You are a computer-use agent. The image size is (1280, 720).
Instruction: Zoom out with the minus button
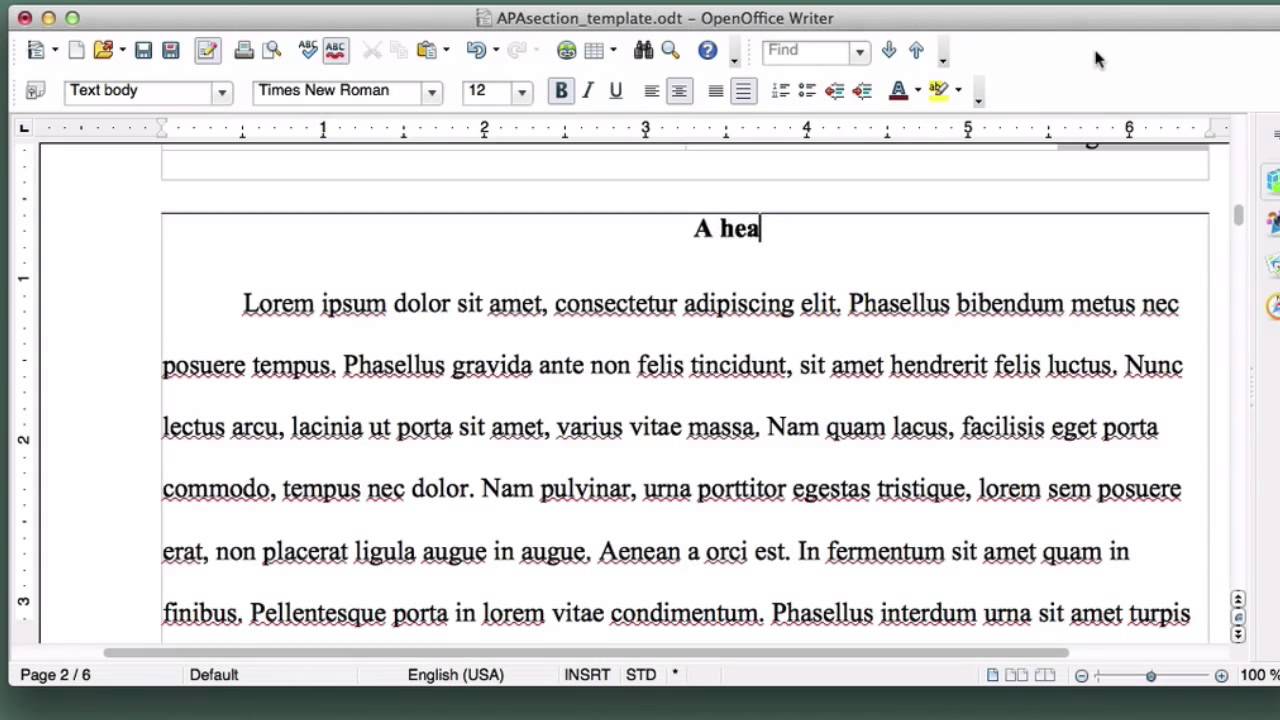click(x=1081, y=676)
